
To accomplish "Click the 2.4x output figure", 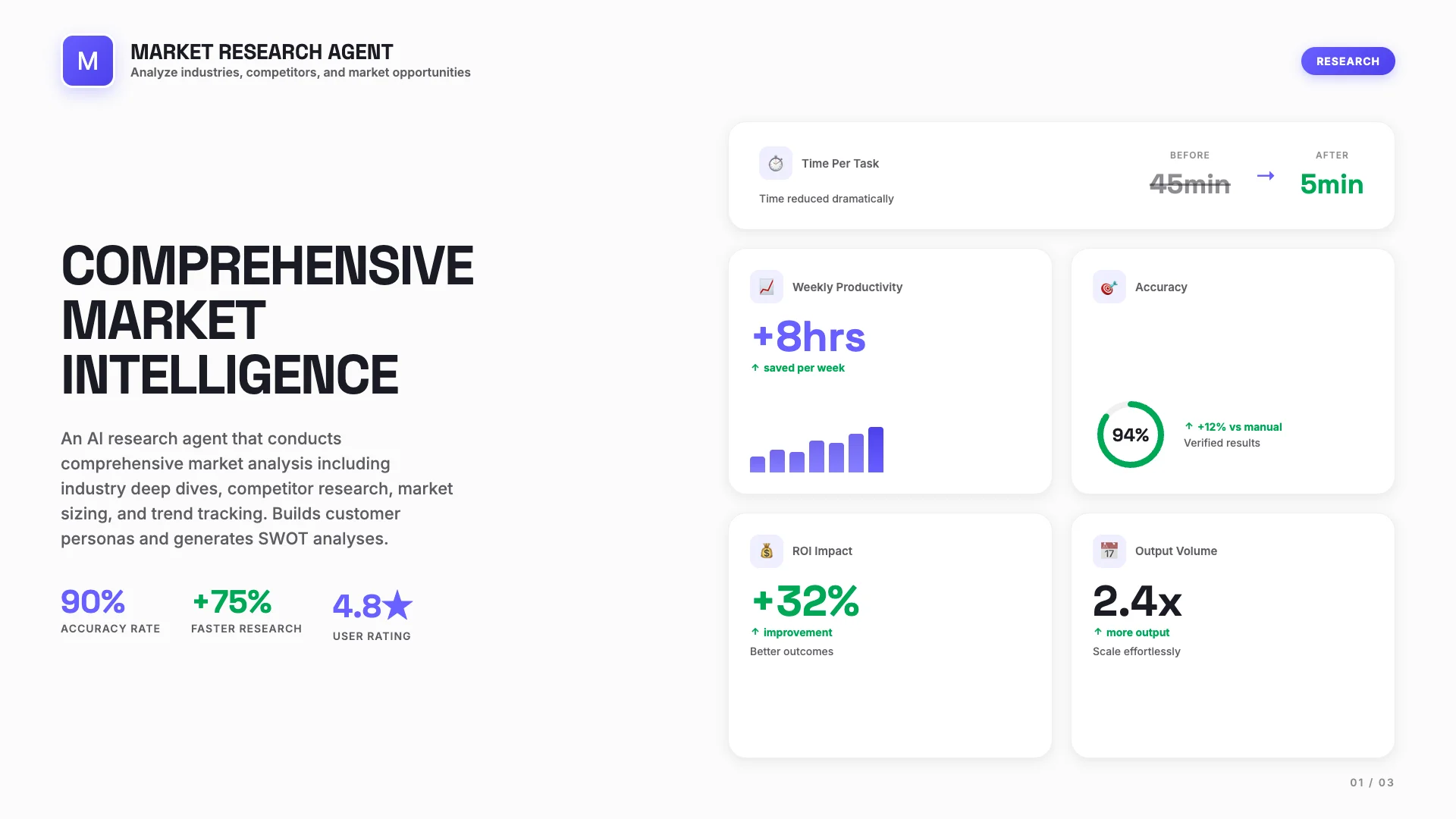I will [x=1137, y=601].
